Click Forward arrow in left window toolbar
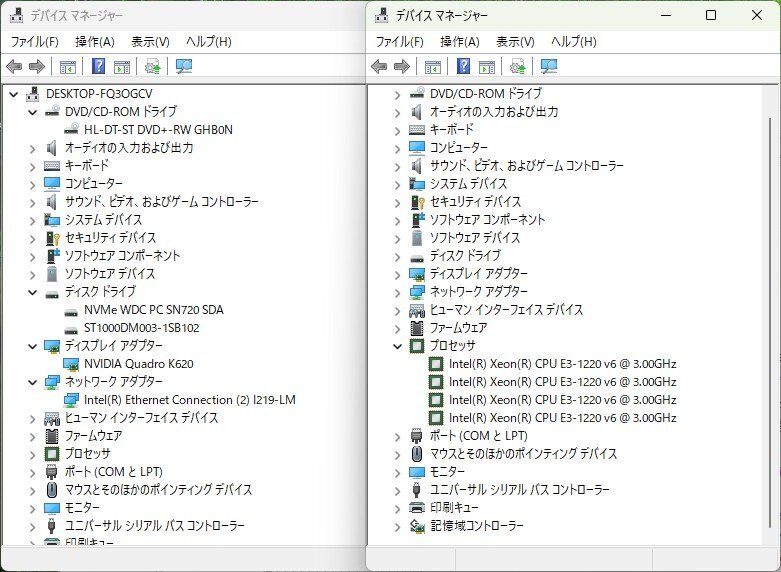The image size is (781, 572). (37, 66)
